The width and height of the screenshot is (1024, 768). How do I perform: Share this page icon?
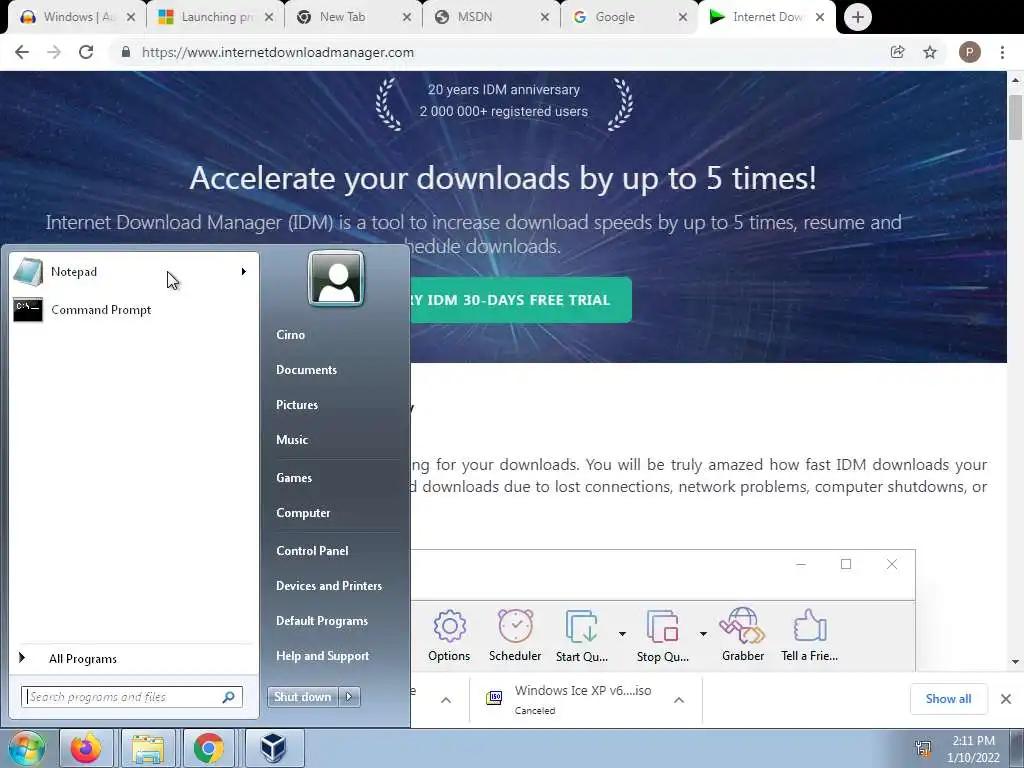click(897, 52)
